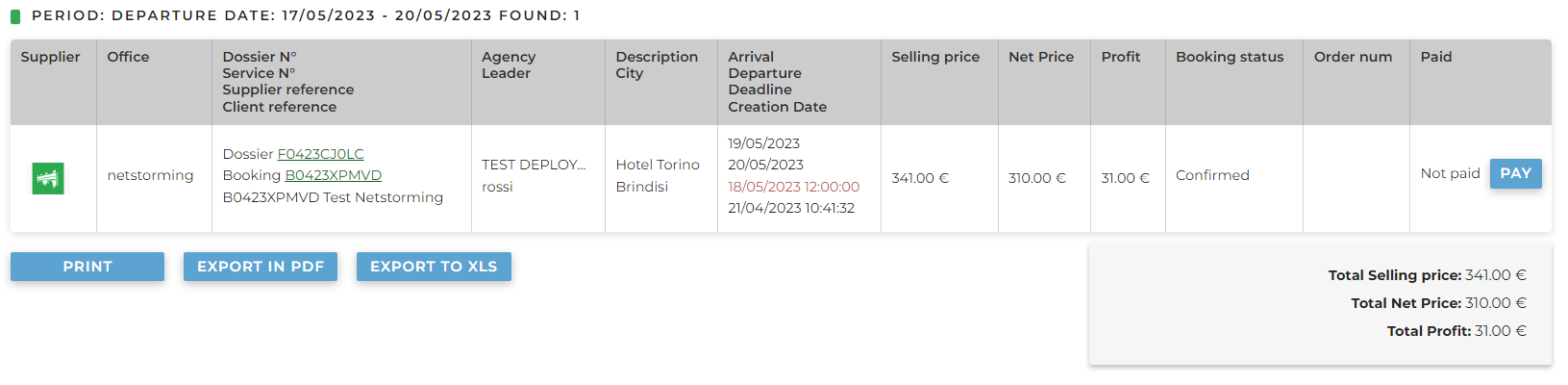Viewport: 1568px width, 385px height.
Task: Click the PAY button
Action: tap(1515, 173)
